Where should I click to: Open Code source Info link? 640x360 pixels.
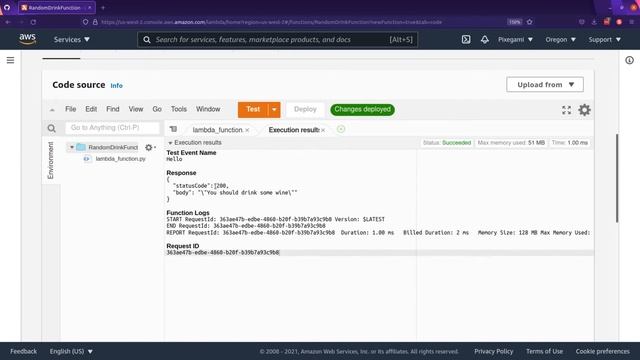[x=116, y=85]
